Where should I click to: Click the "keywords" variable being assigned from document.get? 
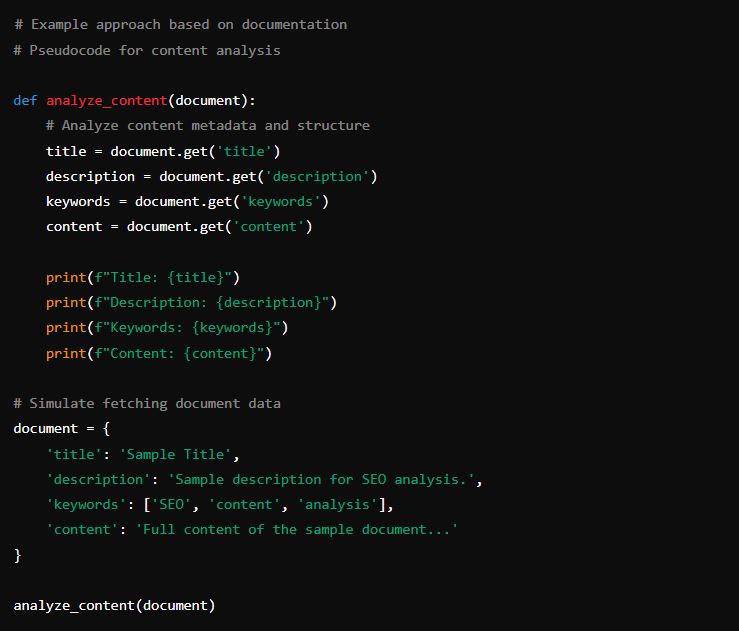tap(78, 201)
